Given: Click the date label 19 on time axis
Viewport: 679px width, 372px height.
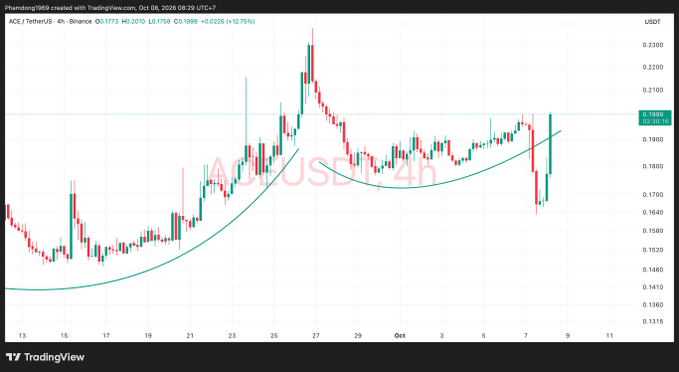Looking at the screenshot, I should (x=148, y=336).
